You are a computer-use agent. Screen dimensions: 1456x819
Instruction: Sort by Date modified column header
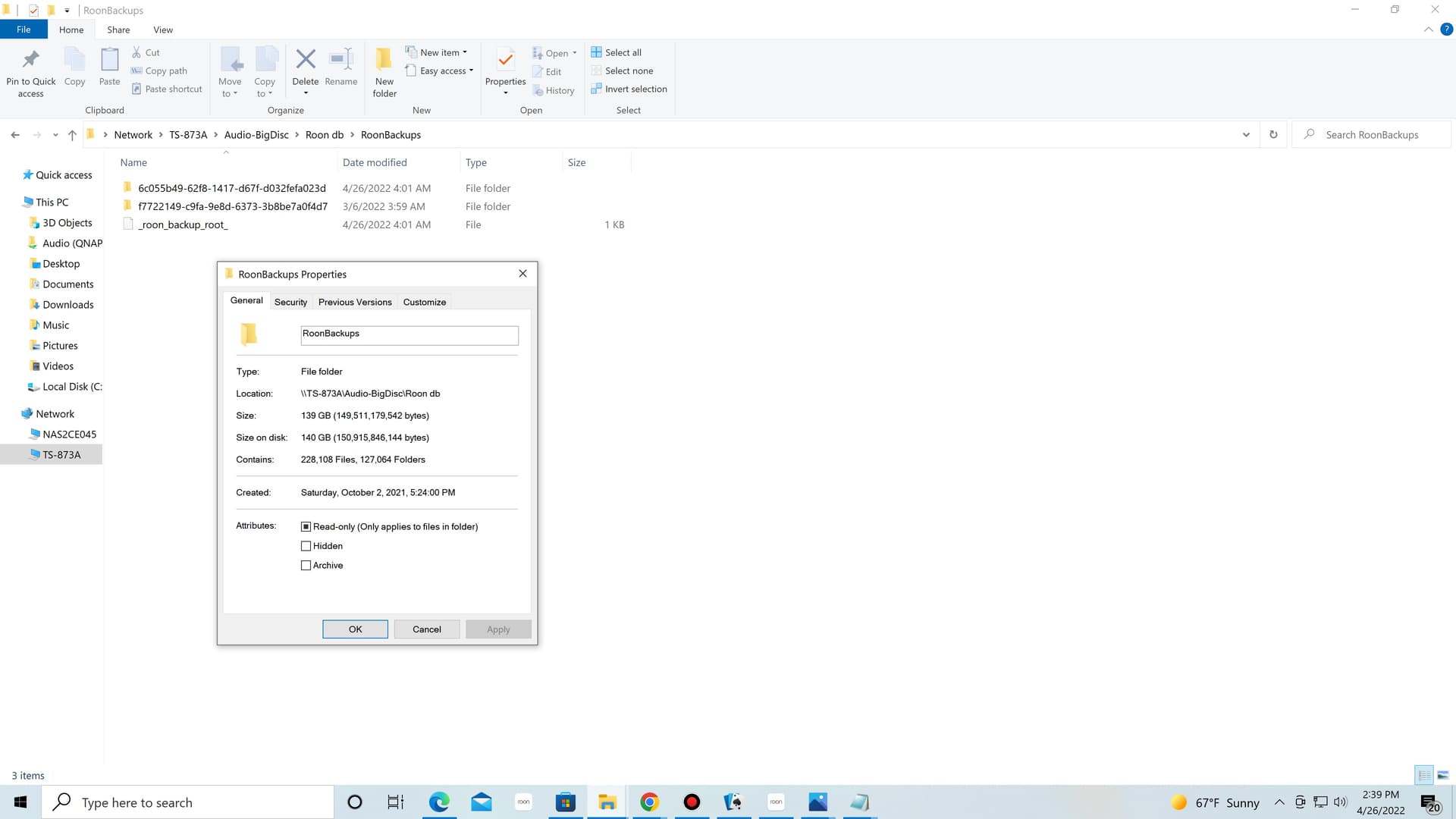(x=375, y=162)
